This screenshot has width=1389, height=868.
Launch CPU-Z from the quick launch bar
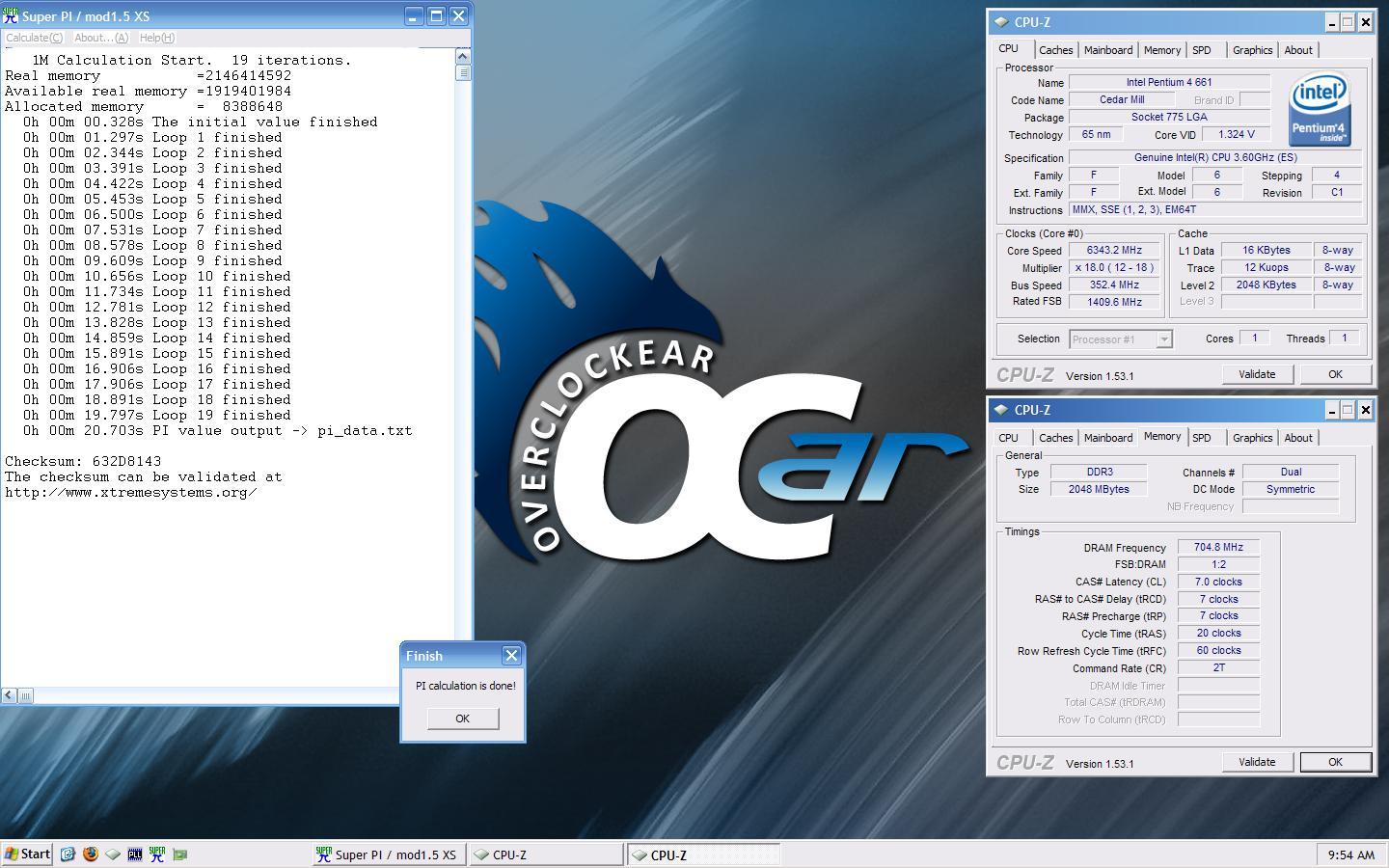click(113, 854)
